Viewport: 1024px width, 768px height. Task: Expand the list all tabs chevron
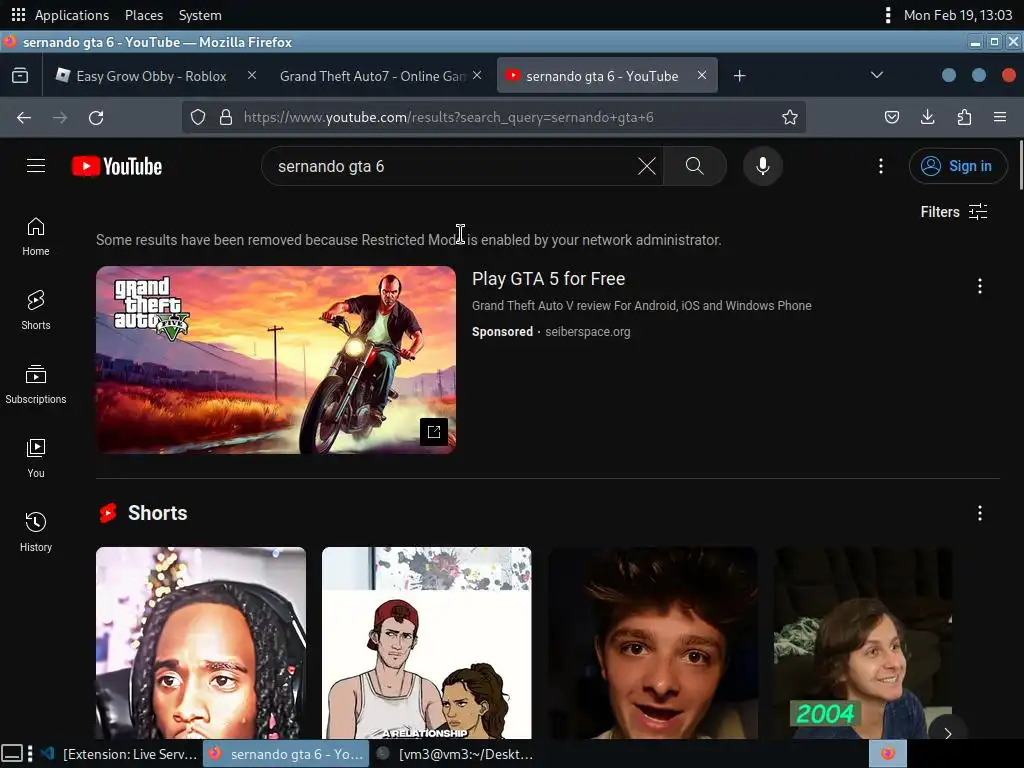(x=877, y=75)
